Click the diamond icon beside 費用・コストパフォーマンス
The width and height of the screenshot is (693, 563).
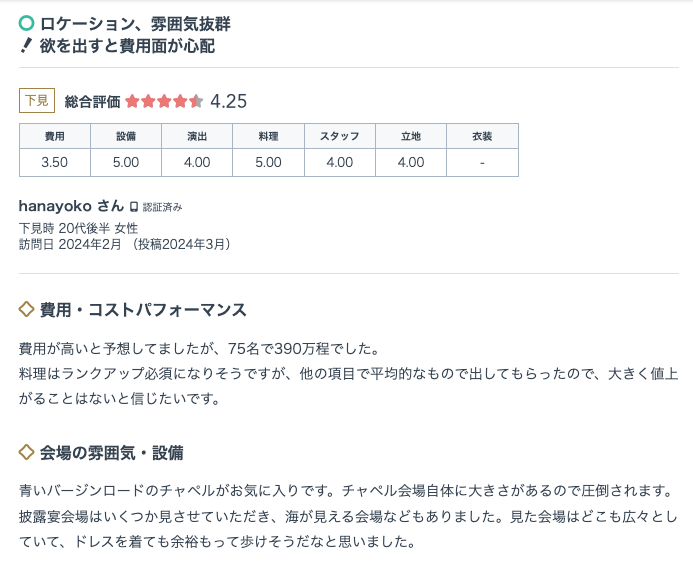[27, 309]
